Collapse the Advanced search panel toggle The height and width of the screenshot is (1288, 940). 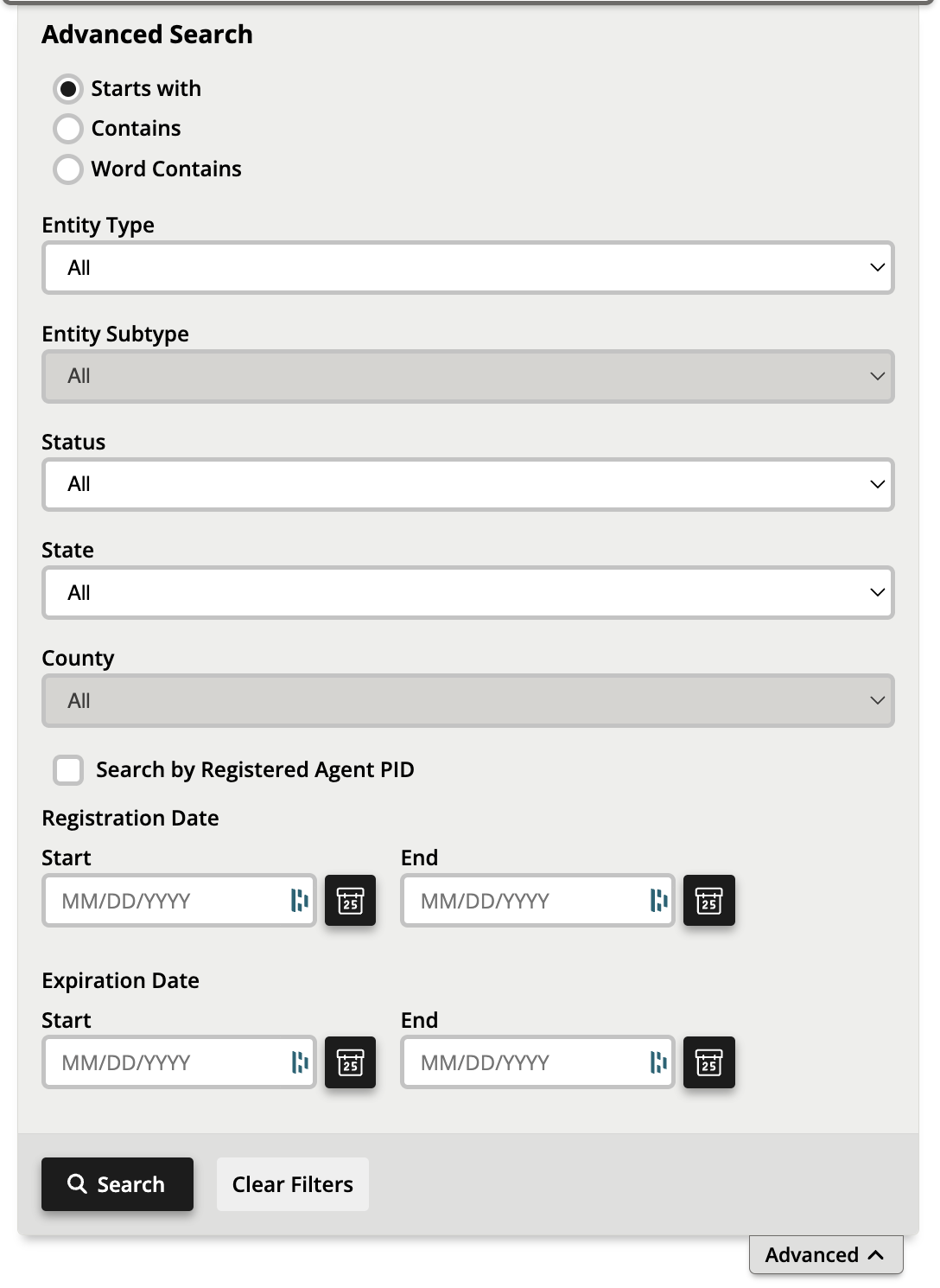[826, 1254]
